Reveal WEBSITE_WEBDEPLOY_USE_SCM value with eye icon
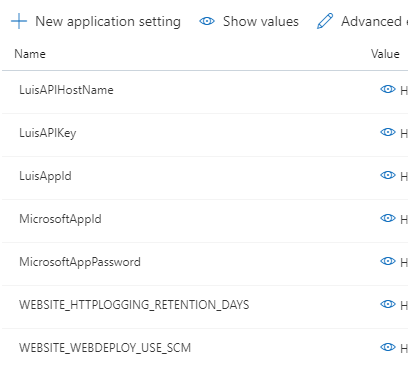The image size is (408, 369). click(x=388, y=347)
